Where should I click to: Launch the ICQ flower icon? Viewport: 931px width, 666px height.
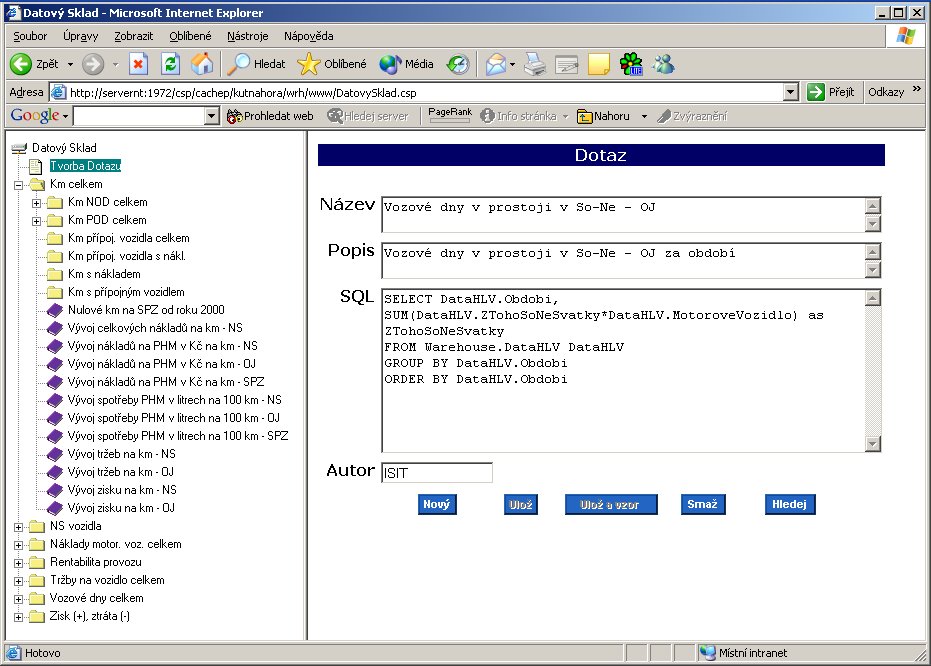pyautogui.click(x=631, y=64)
